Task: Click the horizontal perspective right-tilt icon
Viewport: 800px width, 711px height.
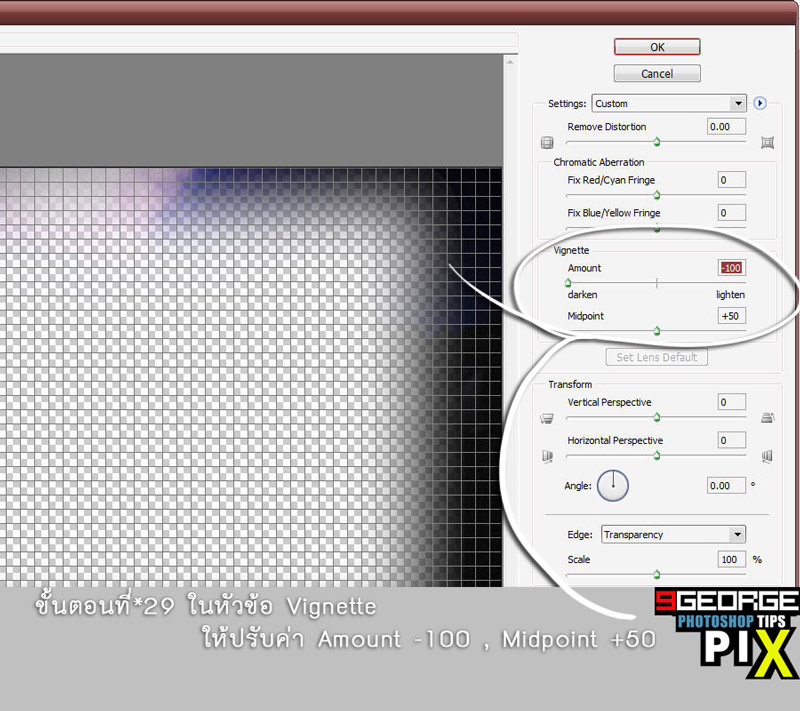Action: point(767,456)
